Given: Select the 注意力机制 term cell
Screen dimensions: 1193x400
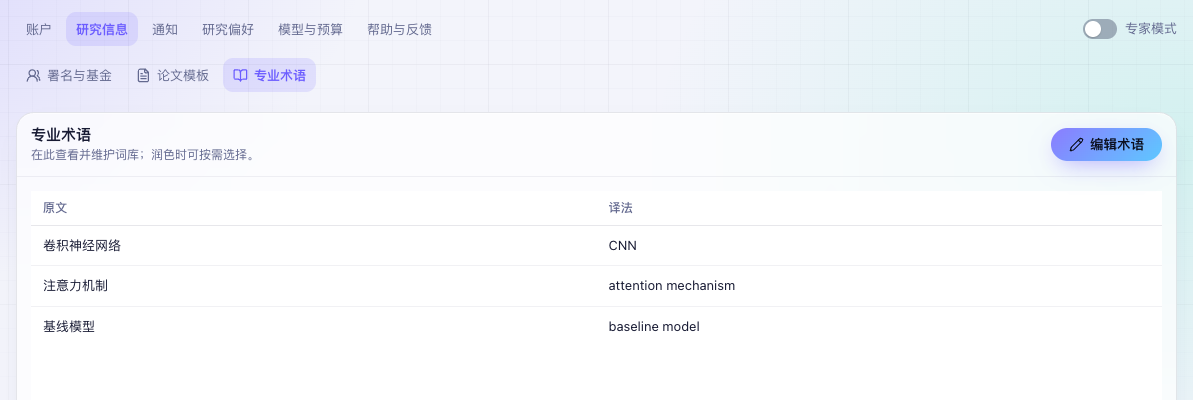Looking at the screenshot, I should click(x=313, y=286).
